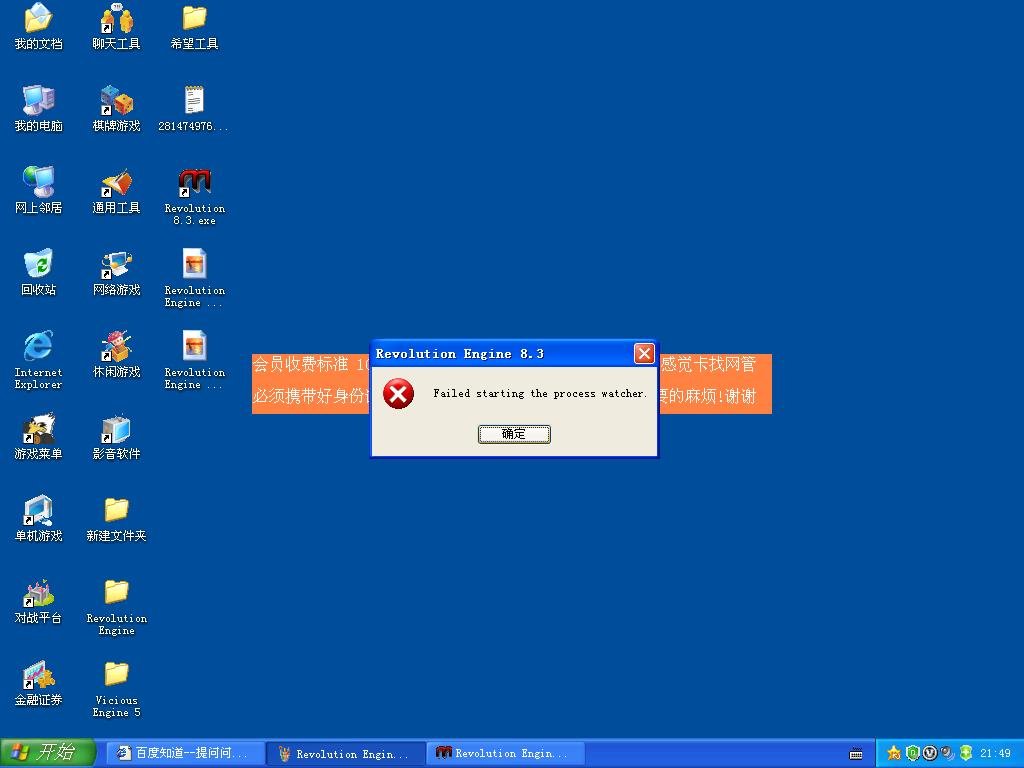Switch to 百度知道 taskbar window

[x=185, y=753]
